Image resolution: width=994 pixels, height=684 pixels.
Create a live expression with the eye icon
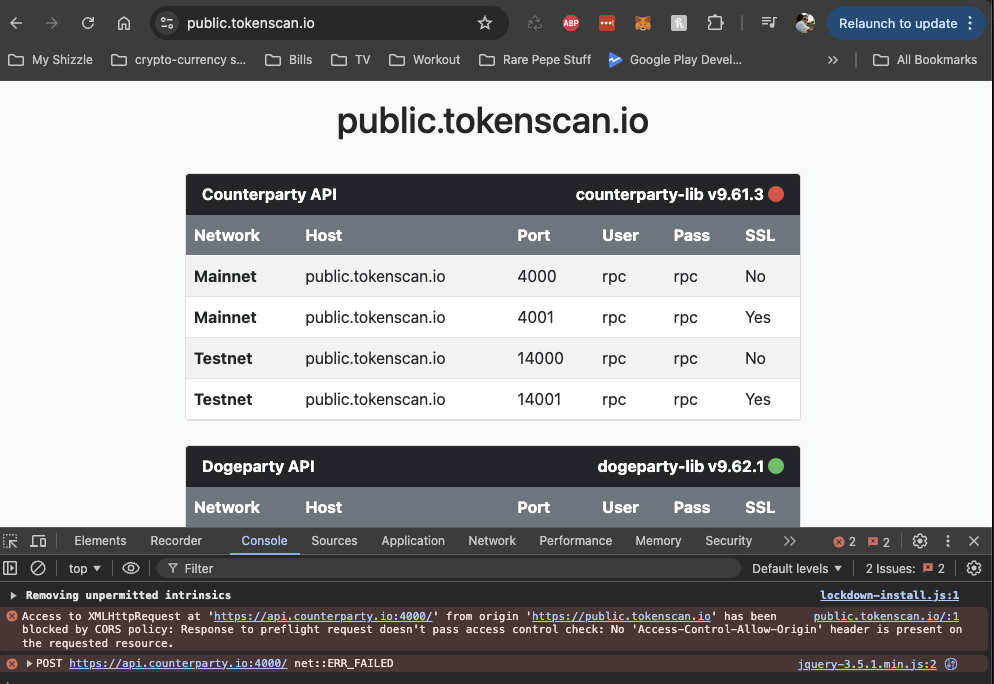(x=131, y=569)
